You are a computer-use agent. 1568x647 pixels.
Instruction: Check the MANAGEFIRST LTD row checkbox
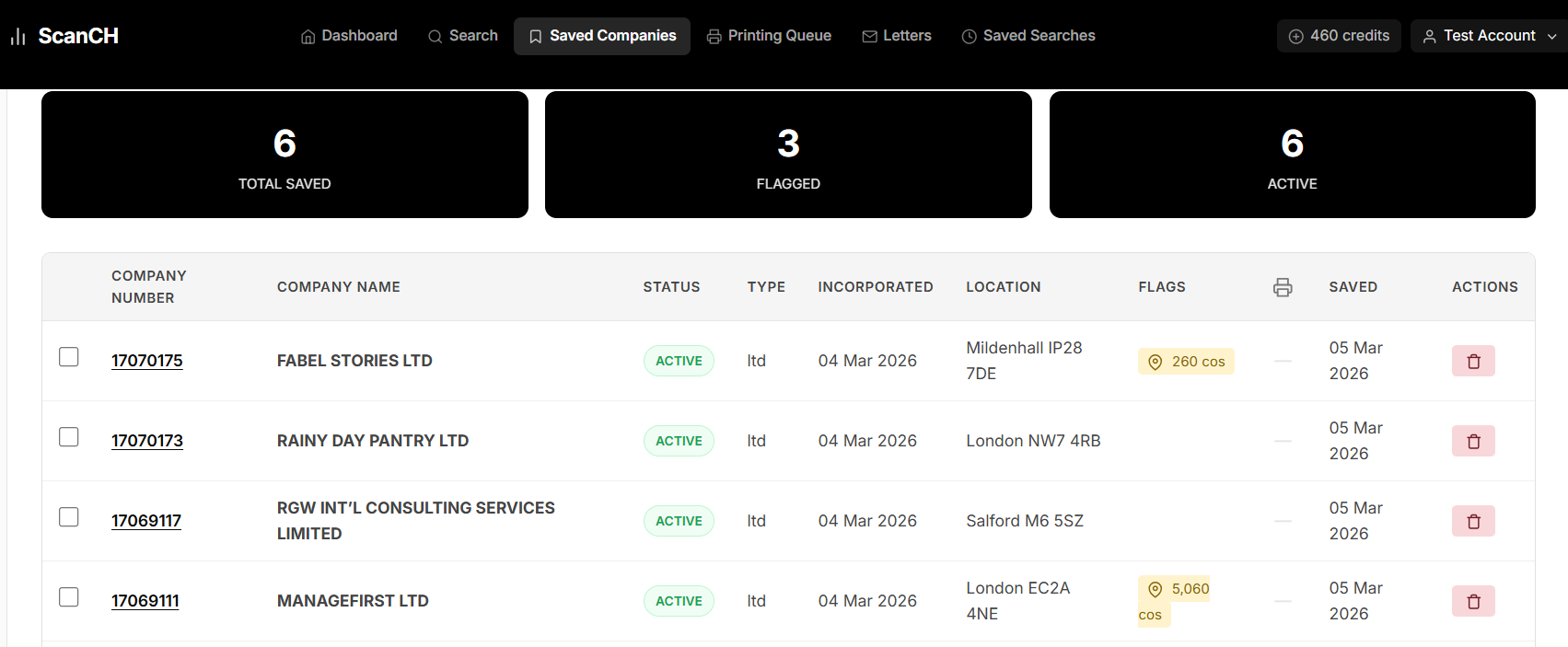pyautogui.click(x=69, y=596)
